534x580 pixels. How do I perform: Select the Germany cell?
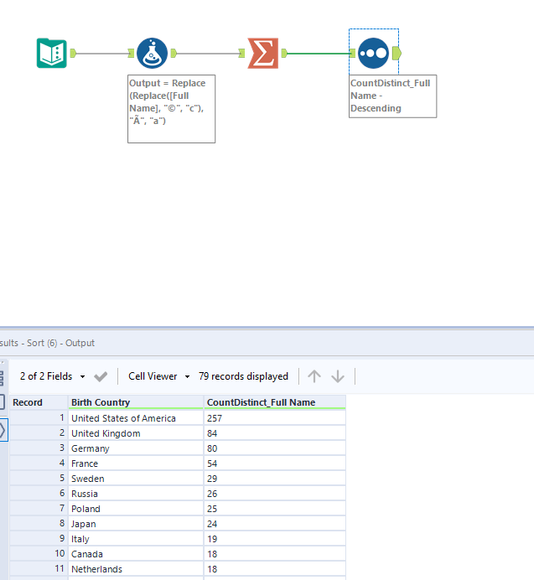pyautogui.click(x=136, y=448)
